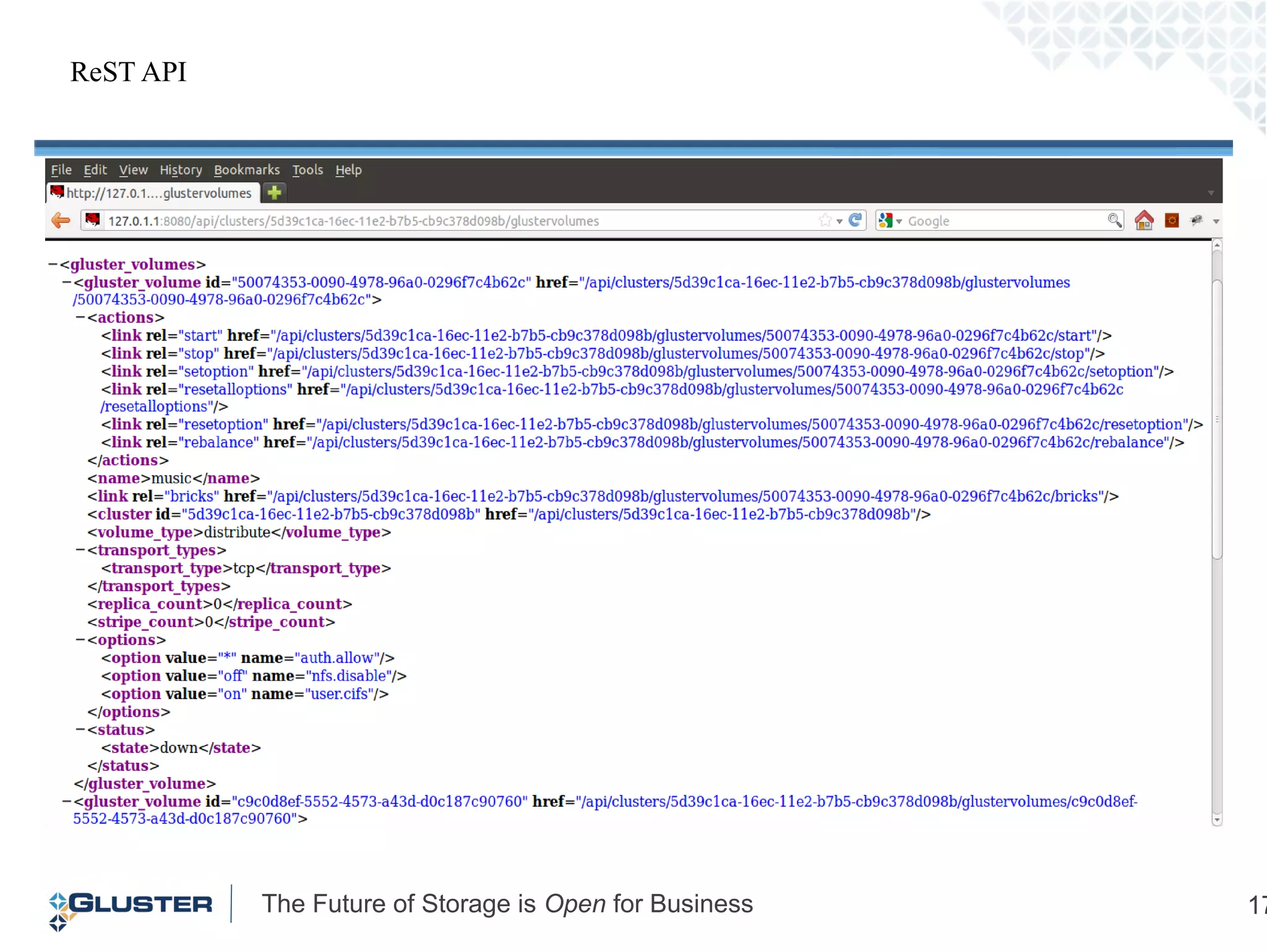Click the magnifier search icon
This screenshot has height=952, width=1267.
[1114, 220]
